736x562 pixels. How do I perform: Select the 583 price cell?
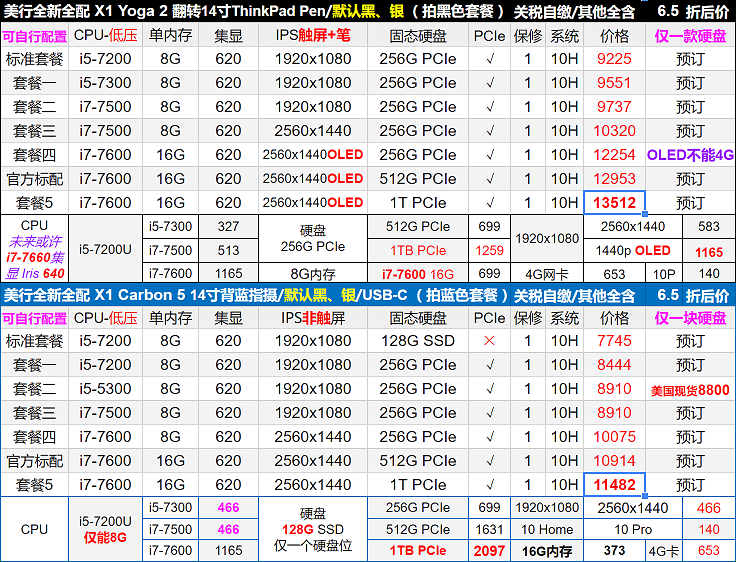[x=709, y=226]
